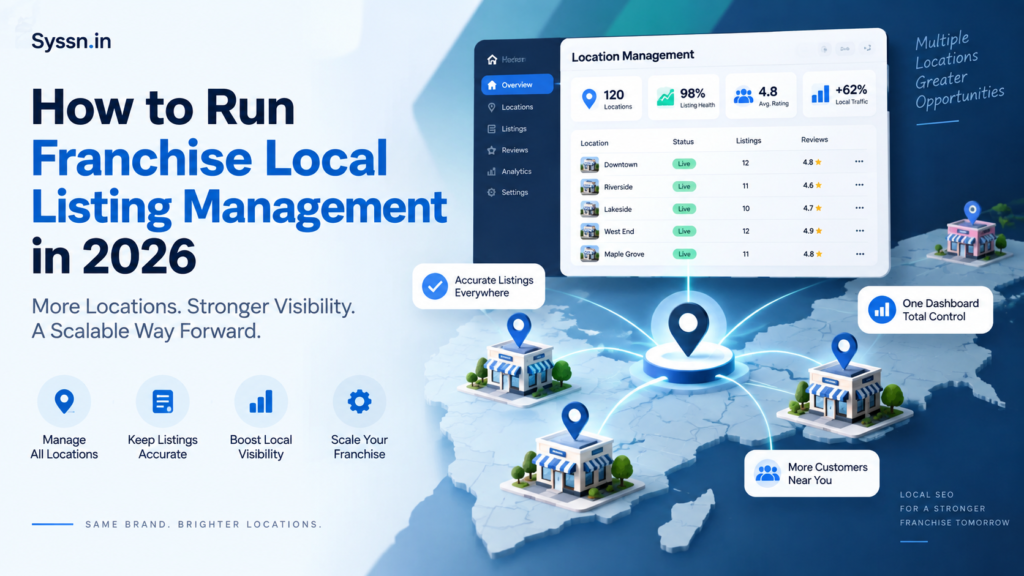Click the '+62%' local traffic value

[x=851, y=90]
